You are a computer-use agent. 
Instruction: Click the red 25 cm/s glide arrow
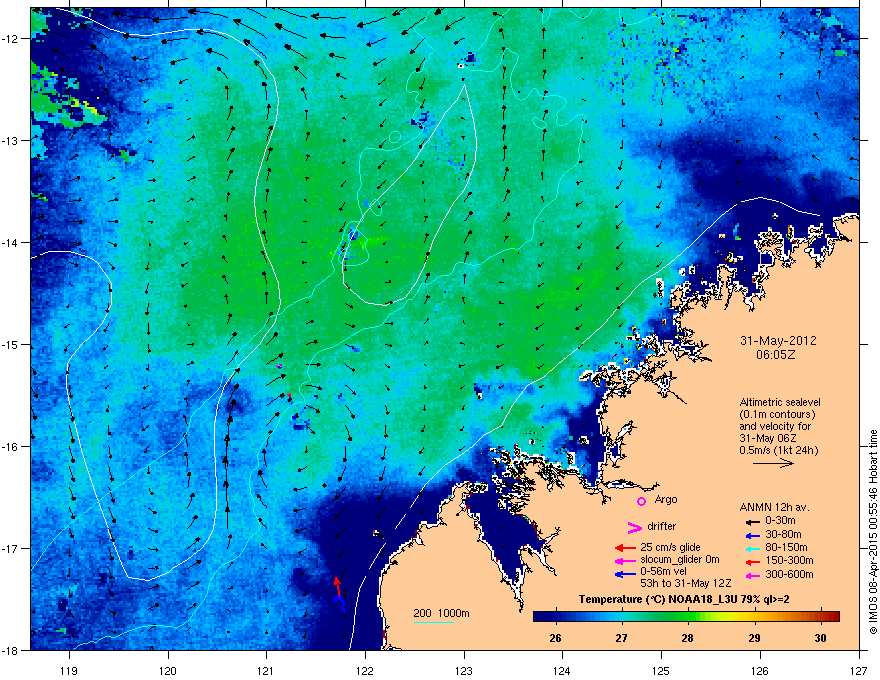click(625, 548)
